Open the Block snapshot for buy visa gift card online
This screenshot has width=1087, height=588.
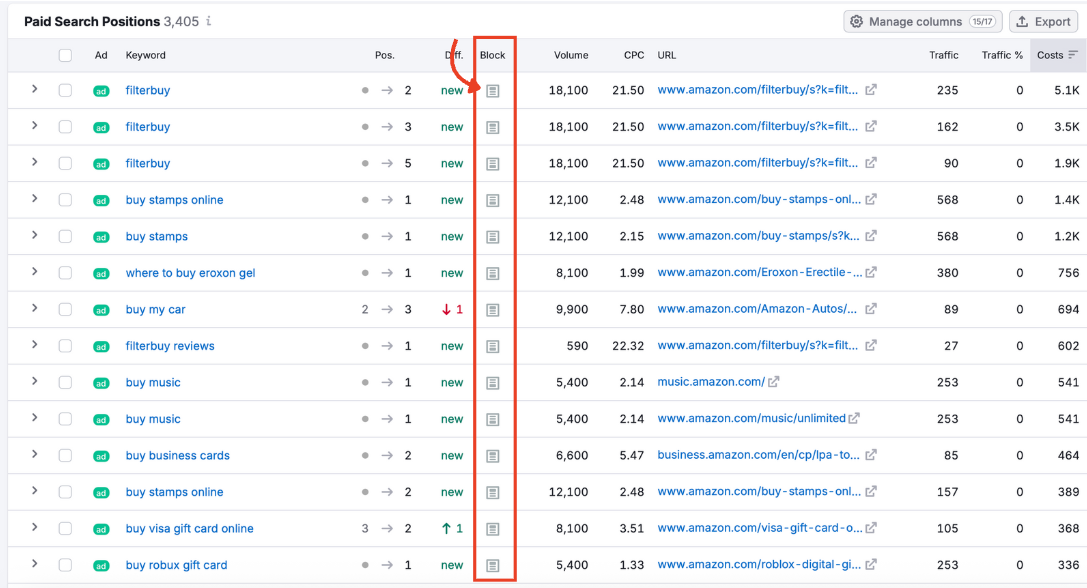(x=493, y=528)
